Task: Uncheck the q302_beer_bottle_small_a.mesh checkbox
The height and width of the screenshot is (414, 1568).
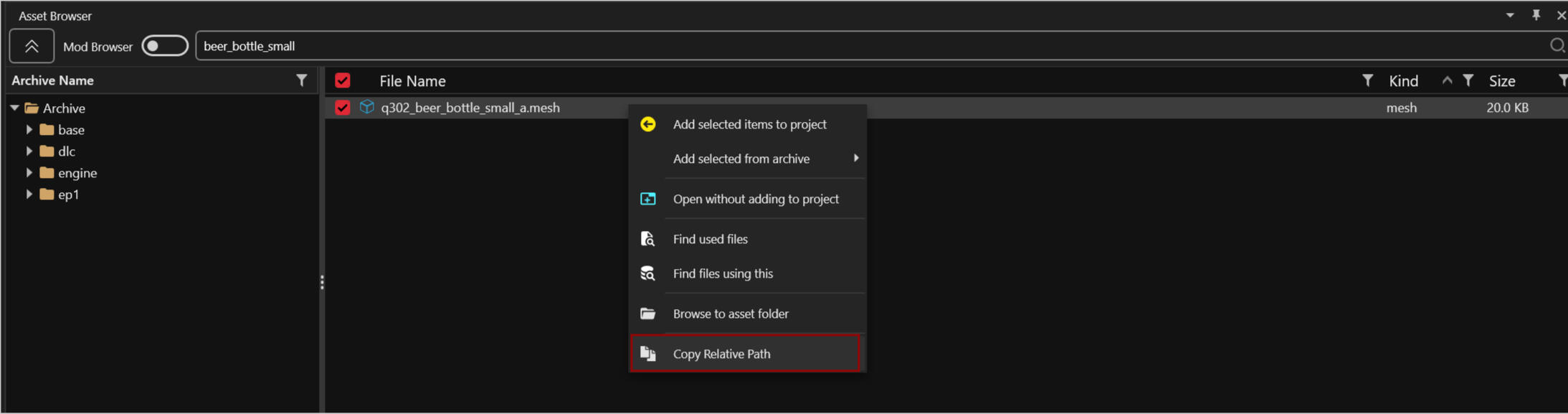Action: click(x=343, y=108)
